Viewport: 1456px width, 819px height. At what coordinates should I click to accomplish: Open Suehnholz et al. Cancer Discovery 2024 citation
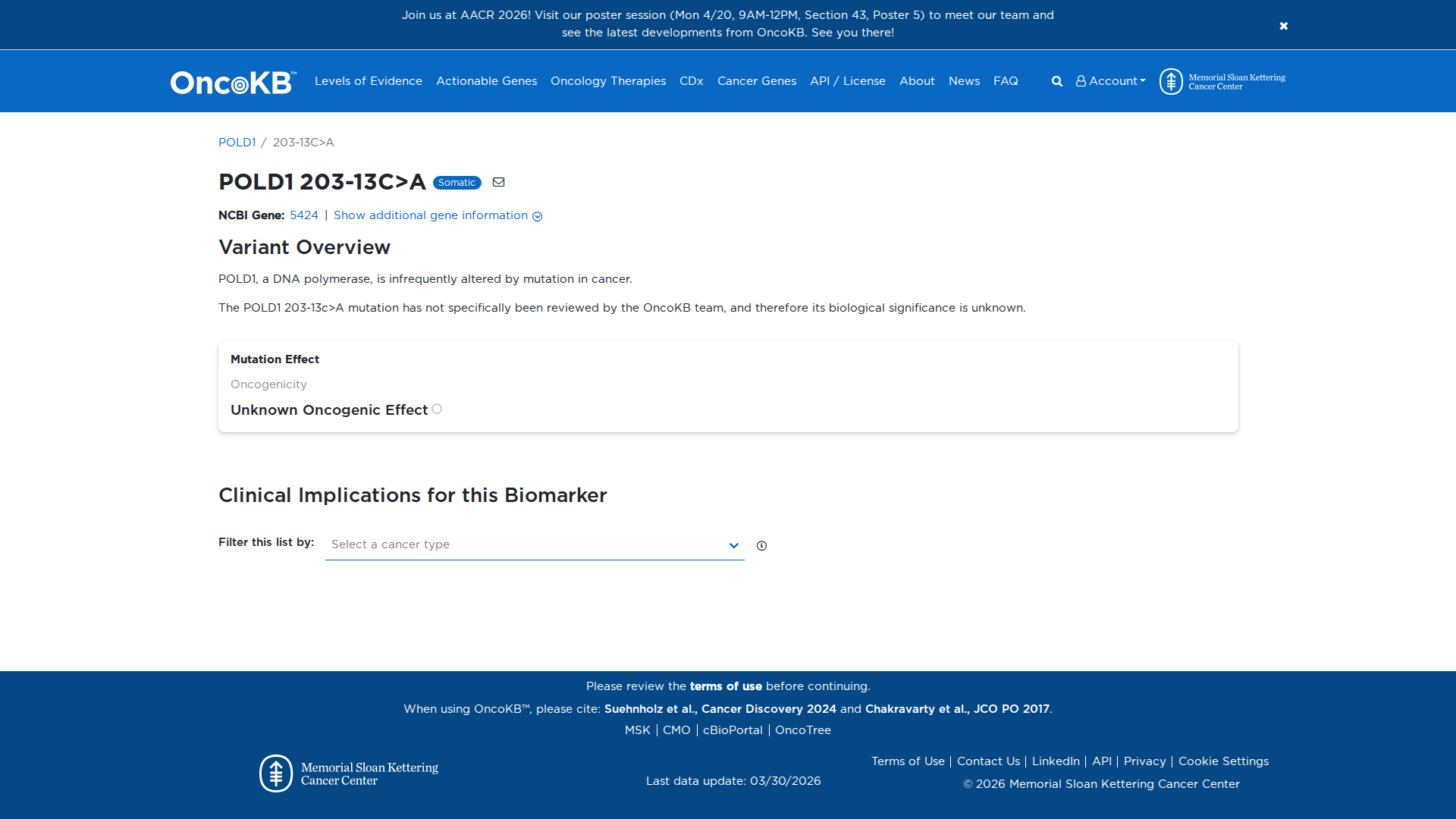(720, 709)
